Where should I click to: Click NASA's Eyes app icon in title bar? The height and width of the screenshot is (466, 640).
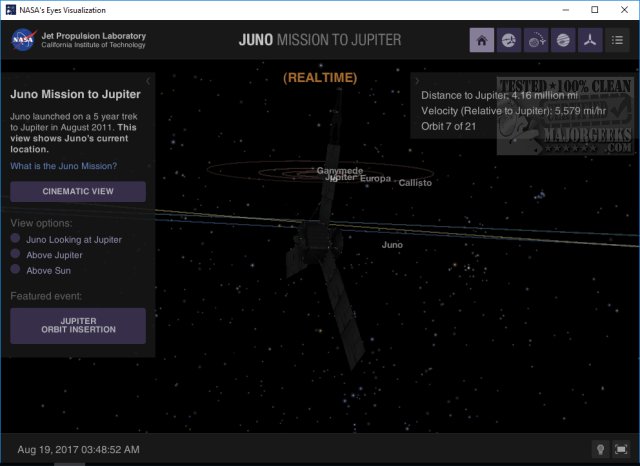click(x=11, y=10)
